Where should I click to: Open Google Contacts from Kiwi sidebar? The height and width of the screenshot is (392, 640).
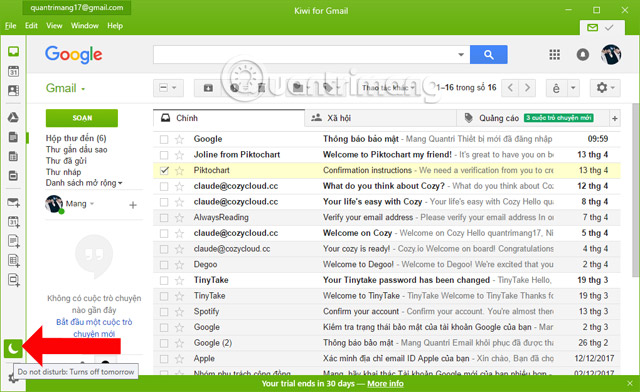click(x=13, y=90)
